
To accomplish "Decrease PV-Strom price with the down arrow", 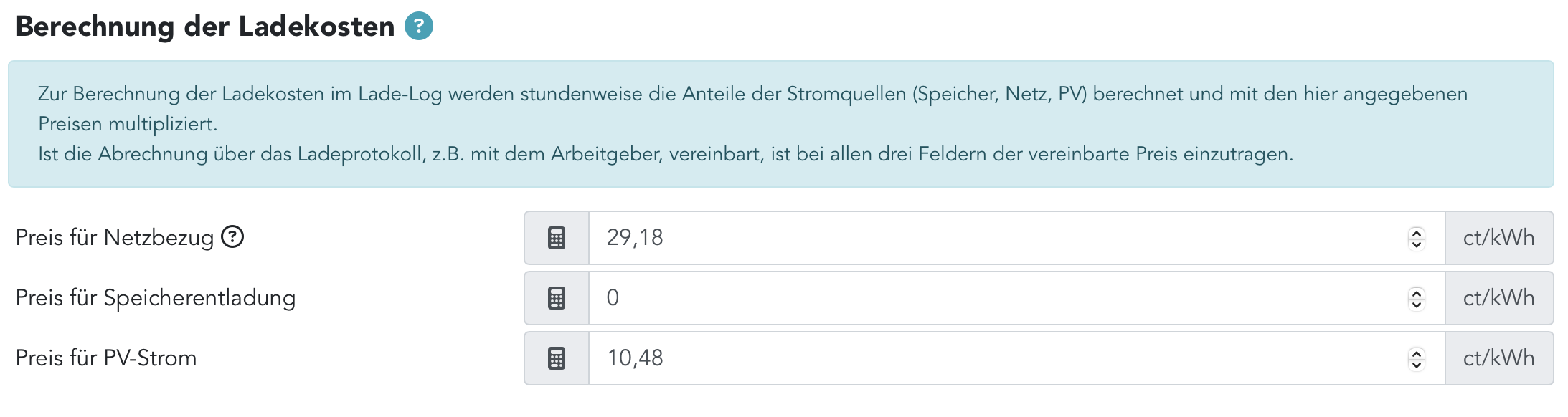I will click(x=1416, y=365).
